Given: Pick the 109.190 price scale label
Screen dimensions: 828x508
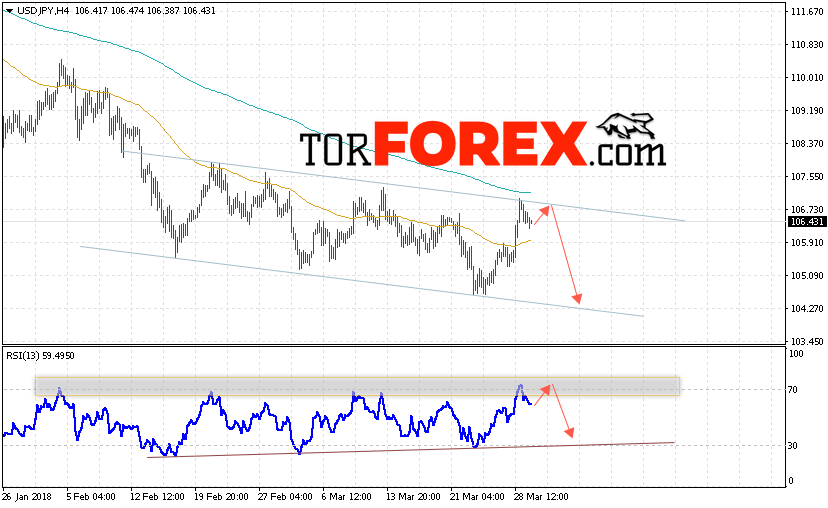Looking at the screenshot, I should click(x=807, y=111).
